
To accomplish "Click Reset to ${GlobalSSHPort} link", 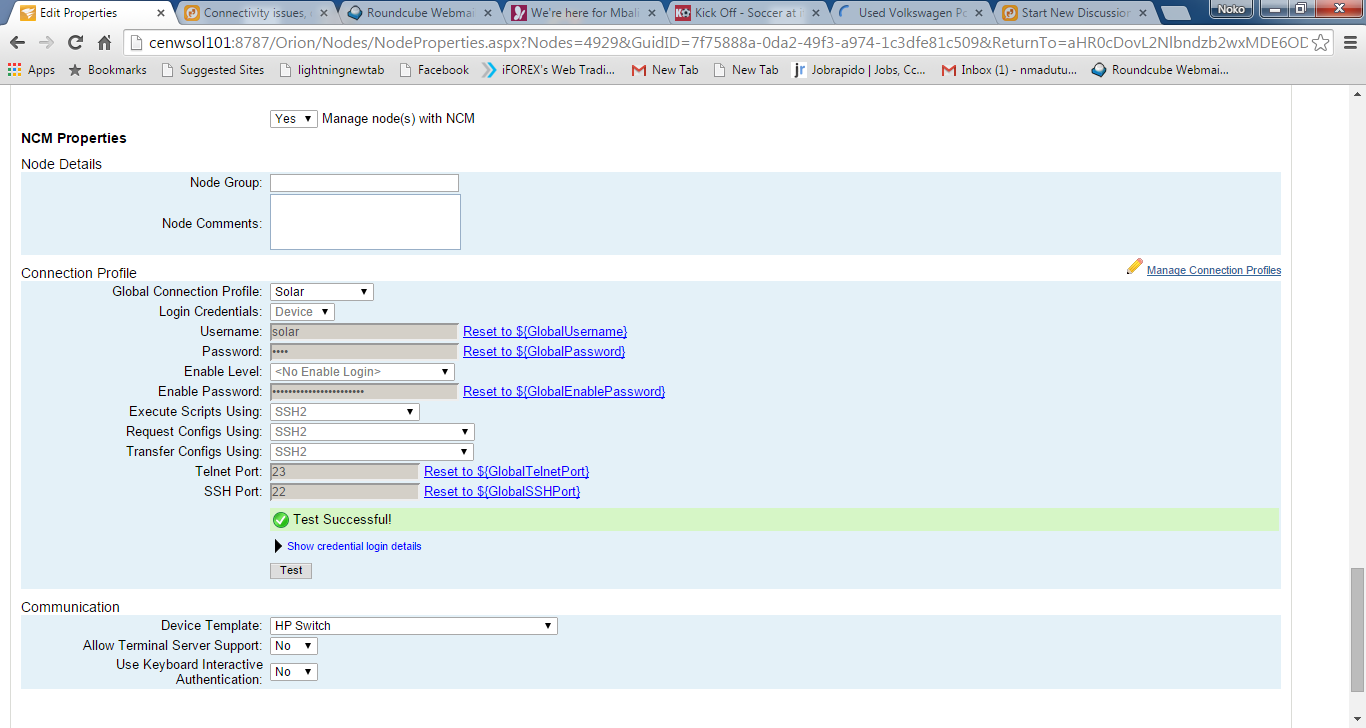I will point(502,491).
